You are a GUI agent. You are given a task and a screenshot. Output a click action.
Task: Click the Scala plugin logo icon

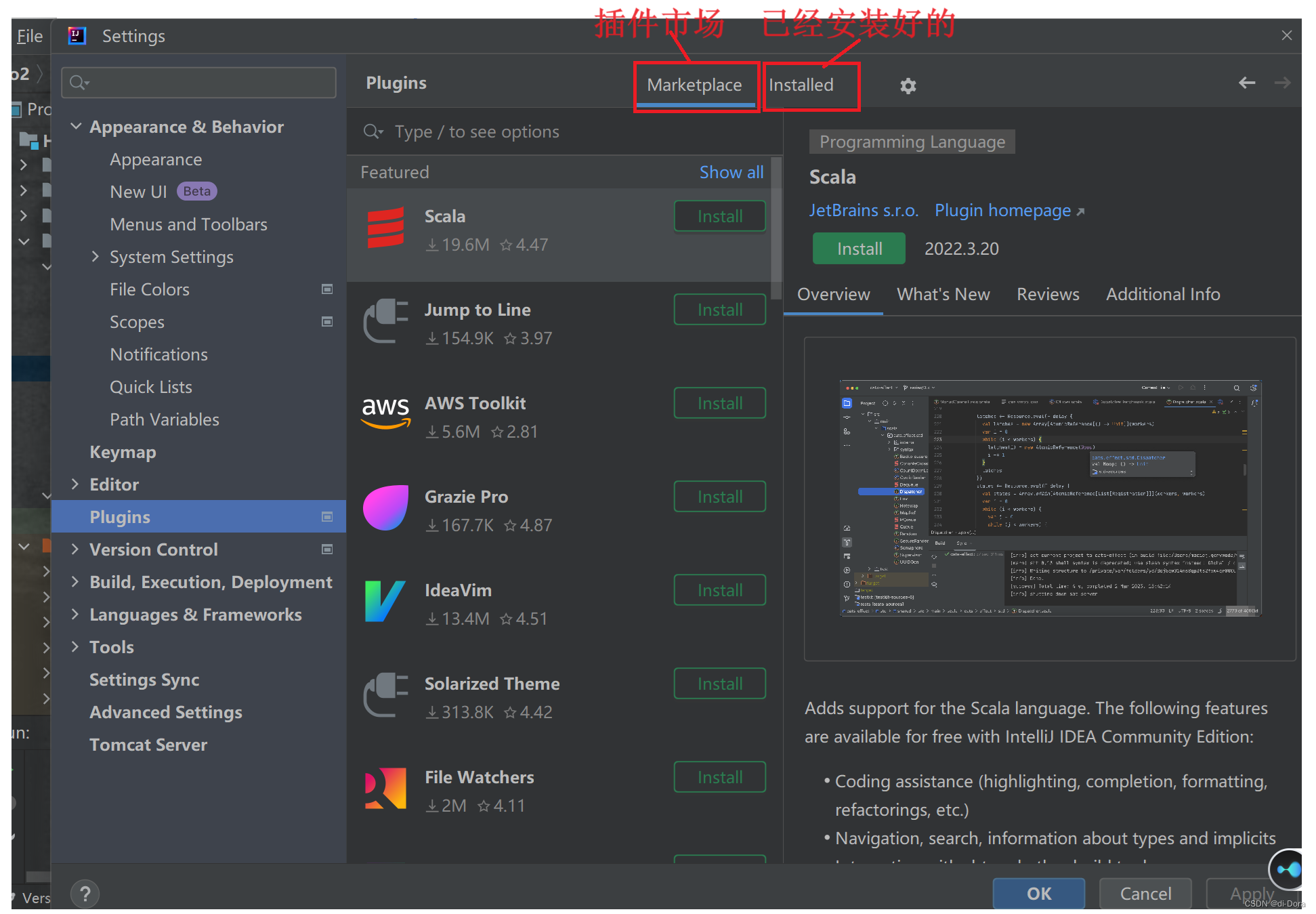pyautogui.click(x=385, y=228)
